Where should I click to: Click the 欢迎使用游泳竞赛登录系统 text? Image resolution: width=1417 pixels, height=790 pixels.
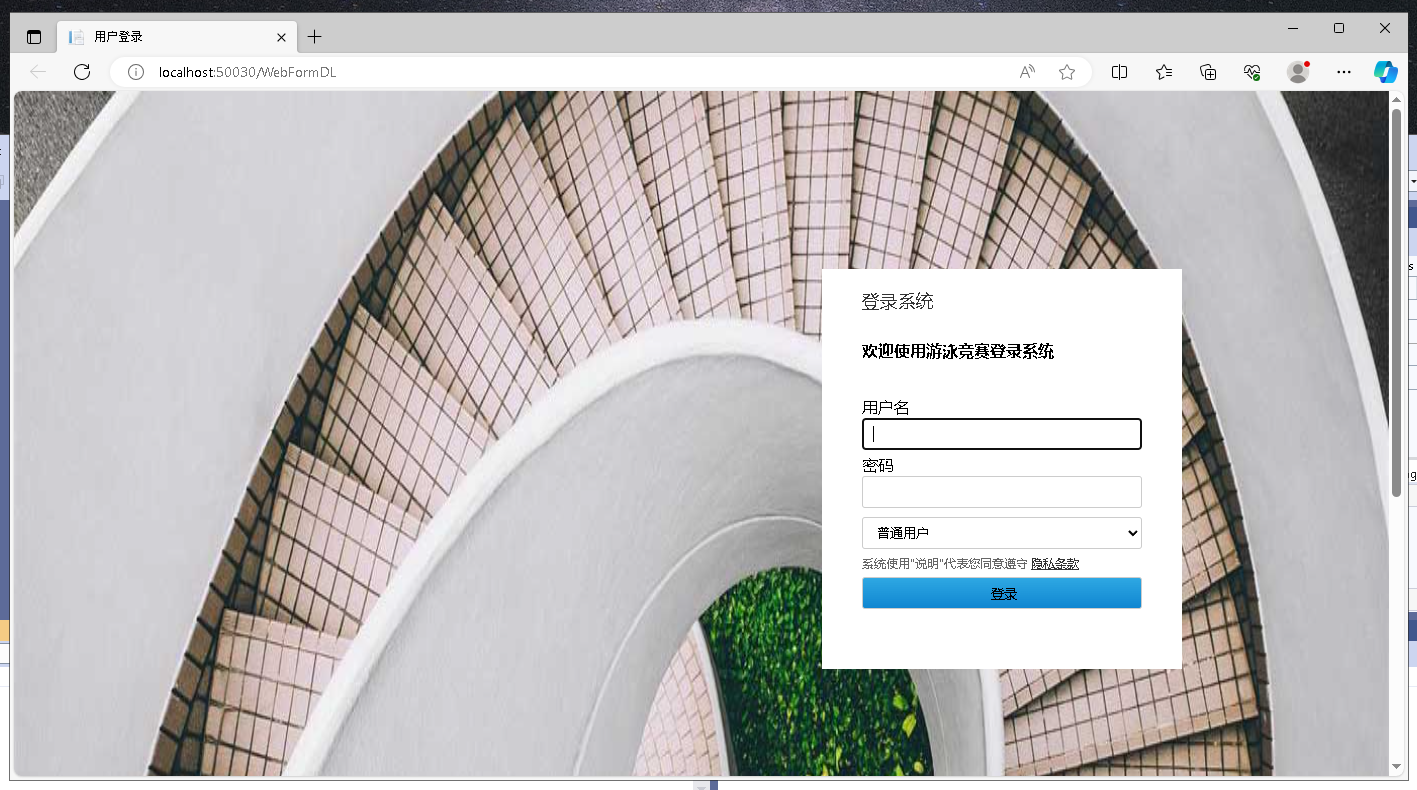tap(958, 351)
